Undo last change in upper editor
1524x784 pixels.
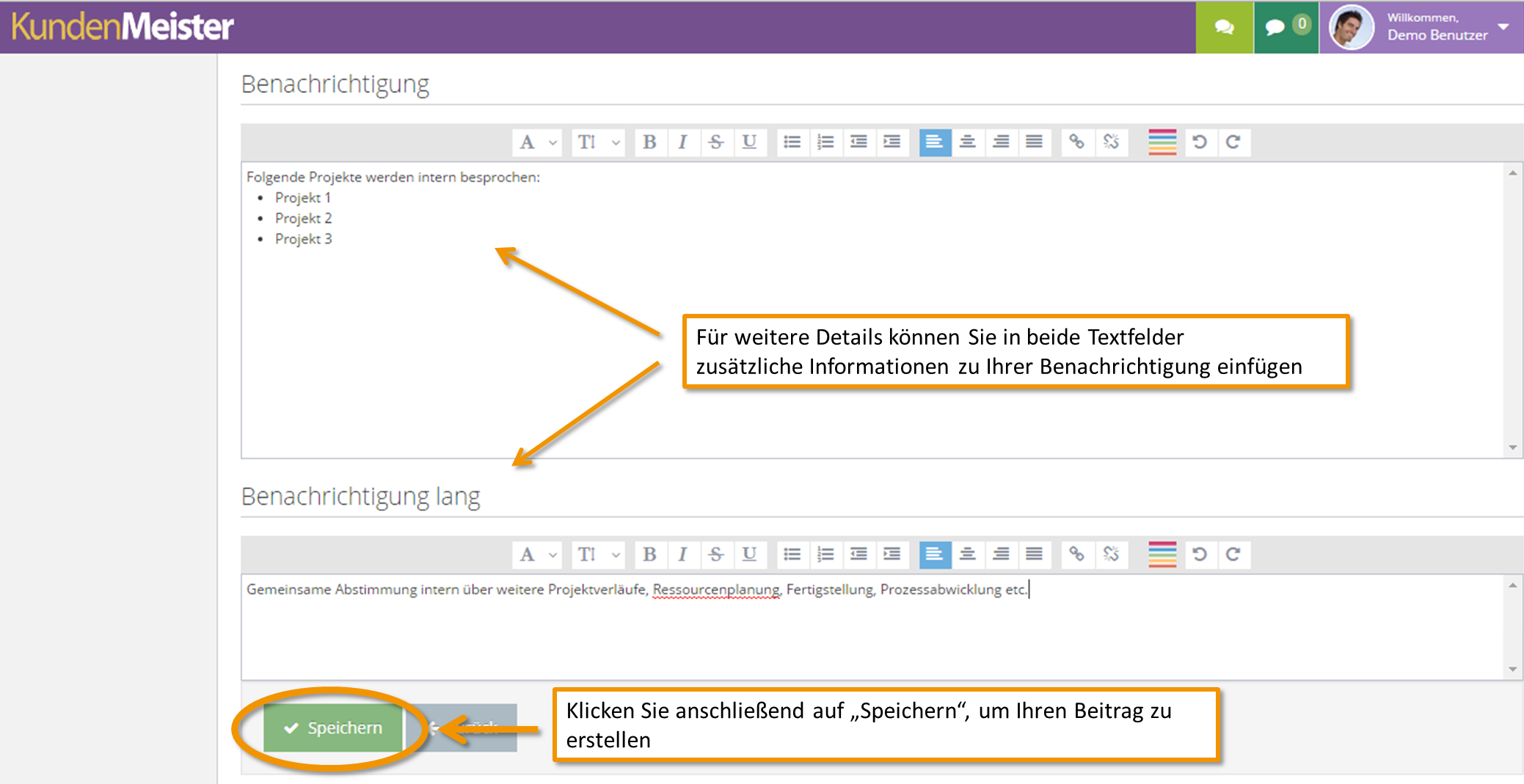pos(1200,142)
